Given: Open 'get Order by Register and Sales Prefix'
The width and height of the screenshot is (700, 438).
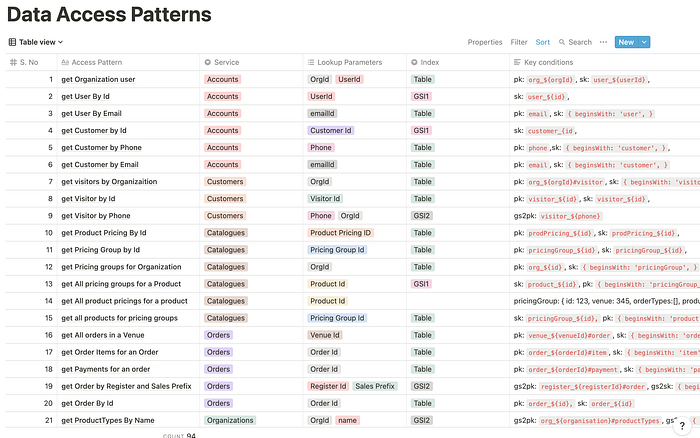Looking at the screenshot, I should [x=126, y=386].
